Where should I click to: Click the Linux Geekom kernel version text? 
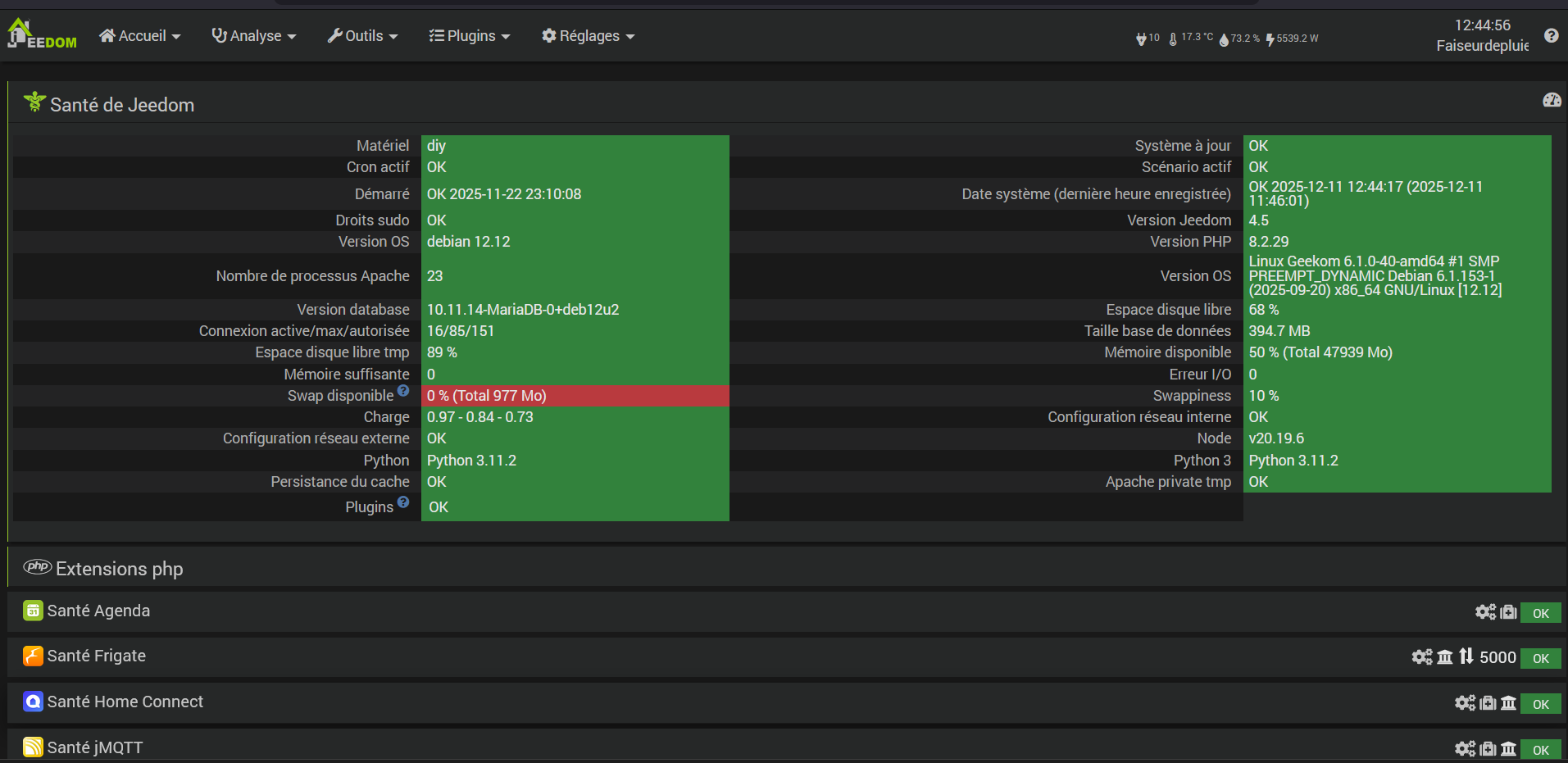[x=1375, y=276]
